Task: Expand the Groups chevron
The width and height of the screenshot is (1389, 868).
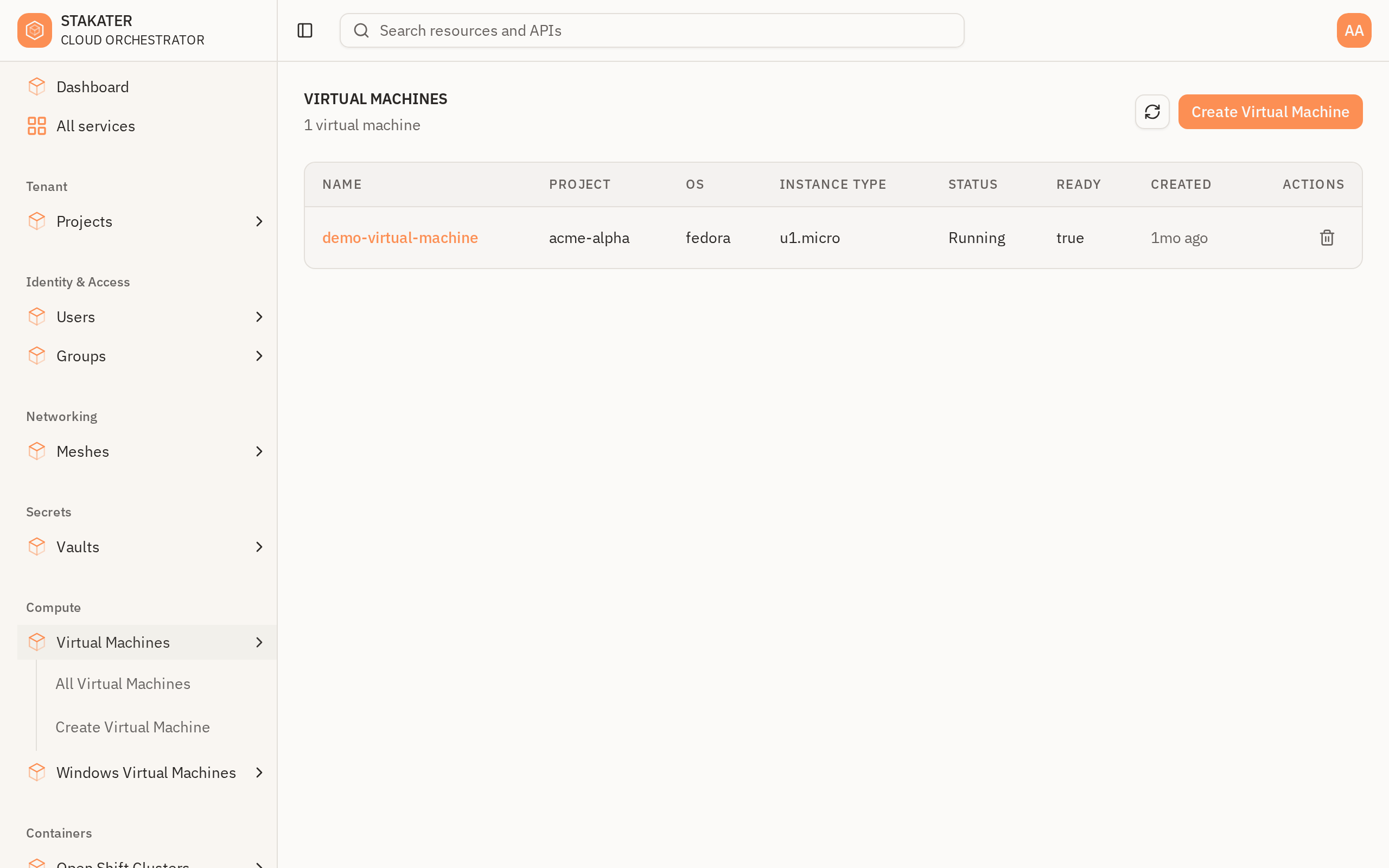Action: 259,356
